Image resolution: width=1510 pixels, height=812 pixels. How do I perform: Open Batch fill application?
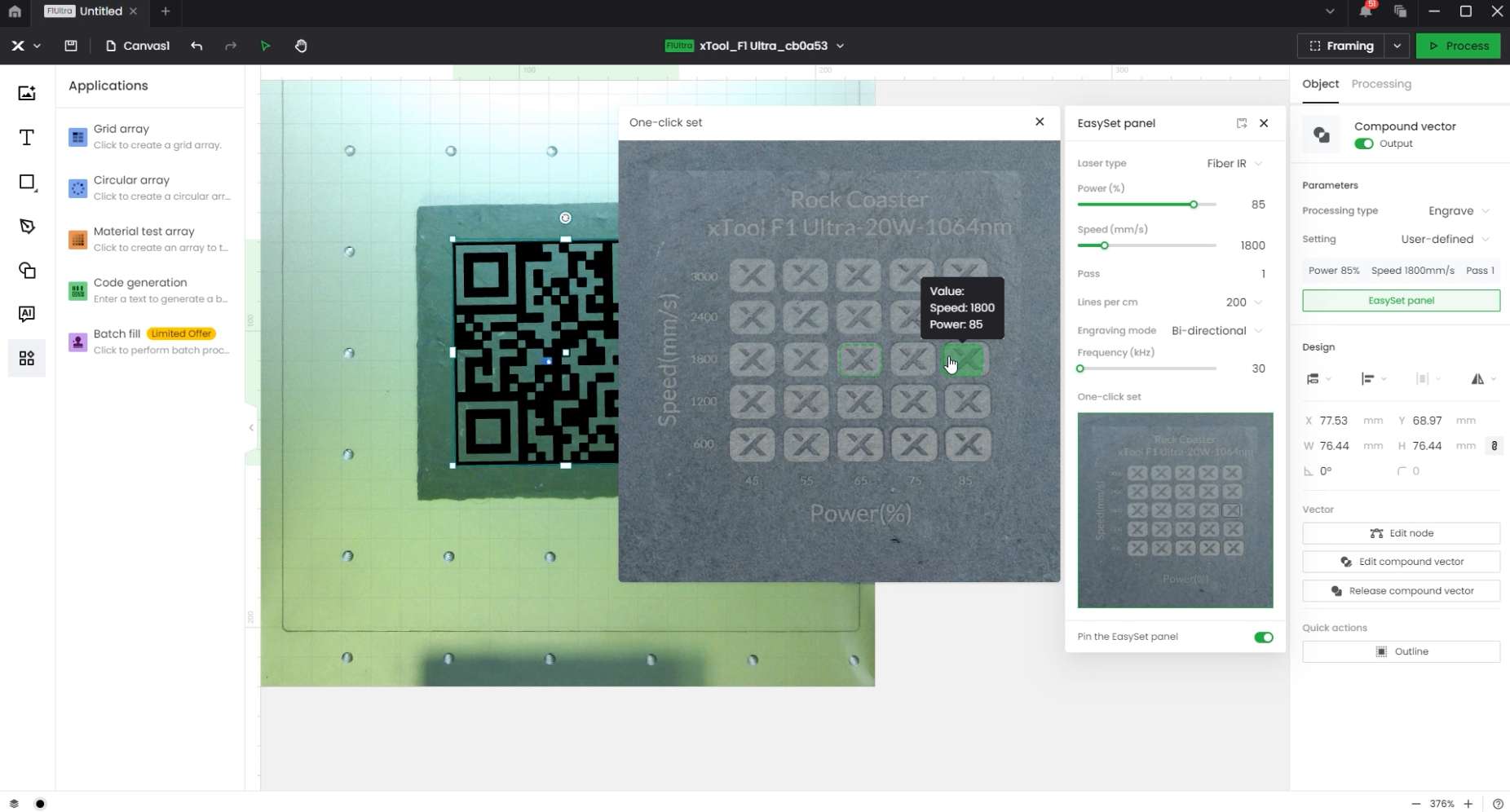point(151,342)
